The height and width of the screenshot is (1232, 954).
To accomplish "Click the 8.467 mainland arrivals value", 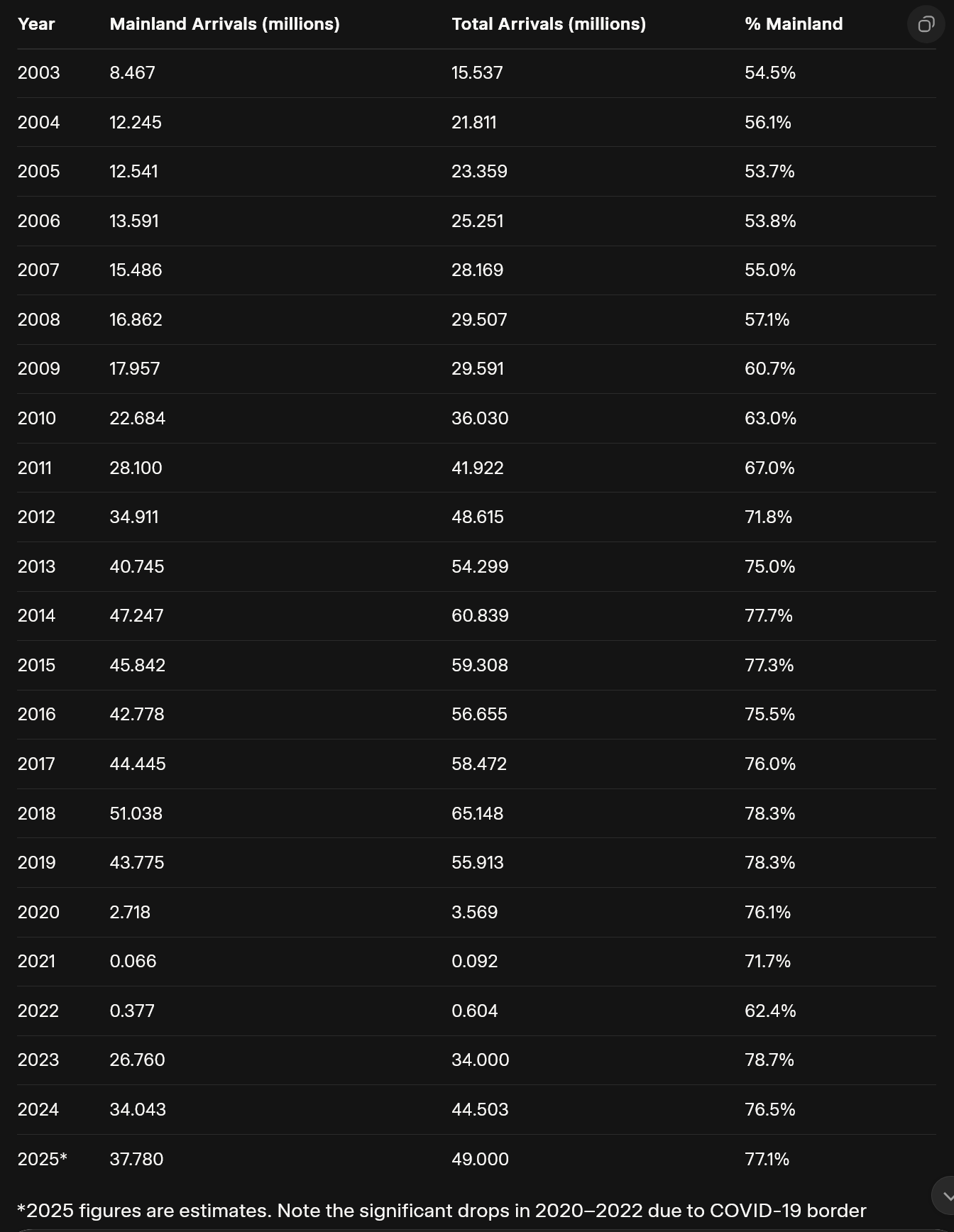I will (x=132, y=73).
